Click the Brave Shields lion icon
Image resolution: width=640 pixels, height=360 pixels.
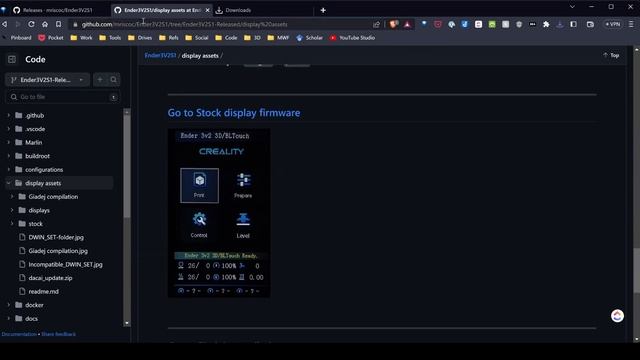coord(393,24)
